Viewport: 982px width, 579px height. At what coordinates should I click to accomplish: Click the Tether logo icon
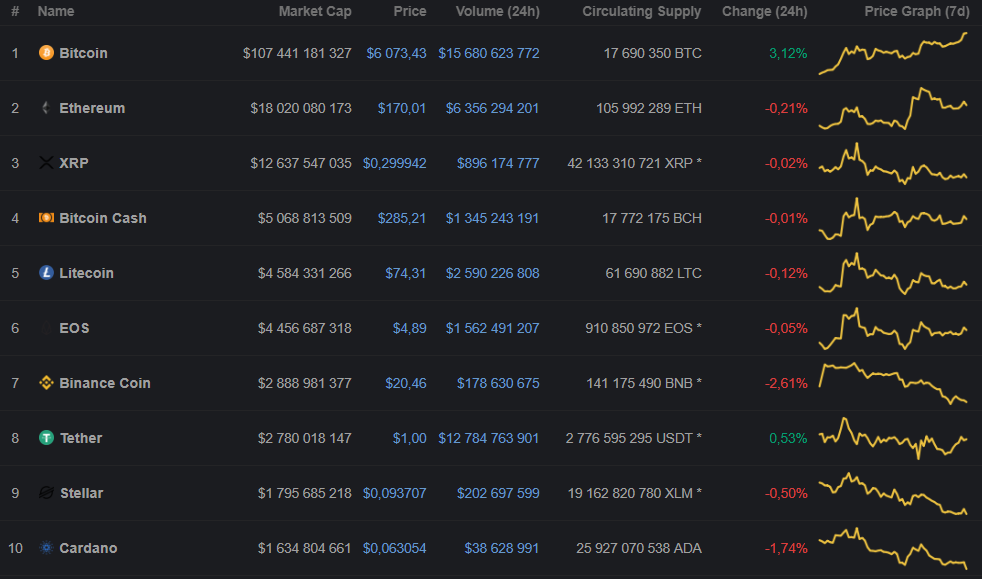click(x=46, y=438)
